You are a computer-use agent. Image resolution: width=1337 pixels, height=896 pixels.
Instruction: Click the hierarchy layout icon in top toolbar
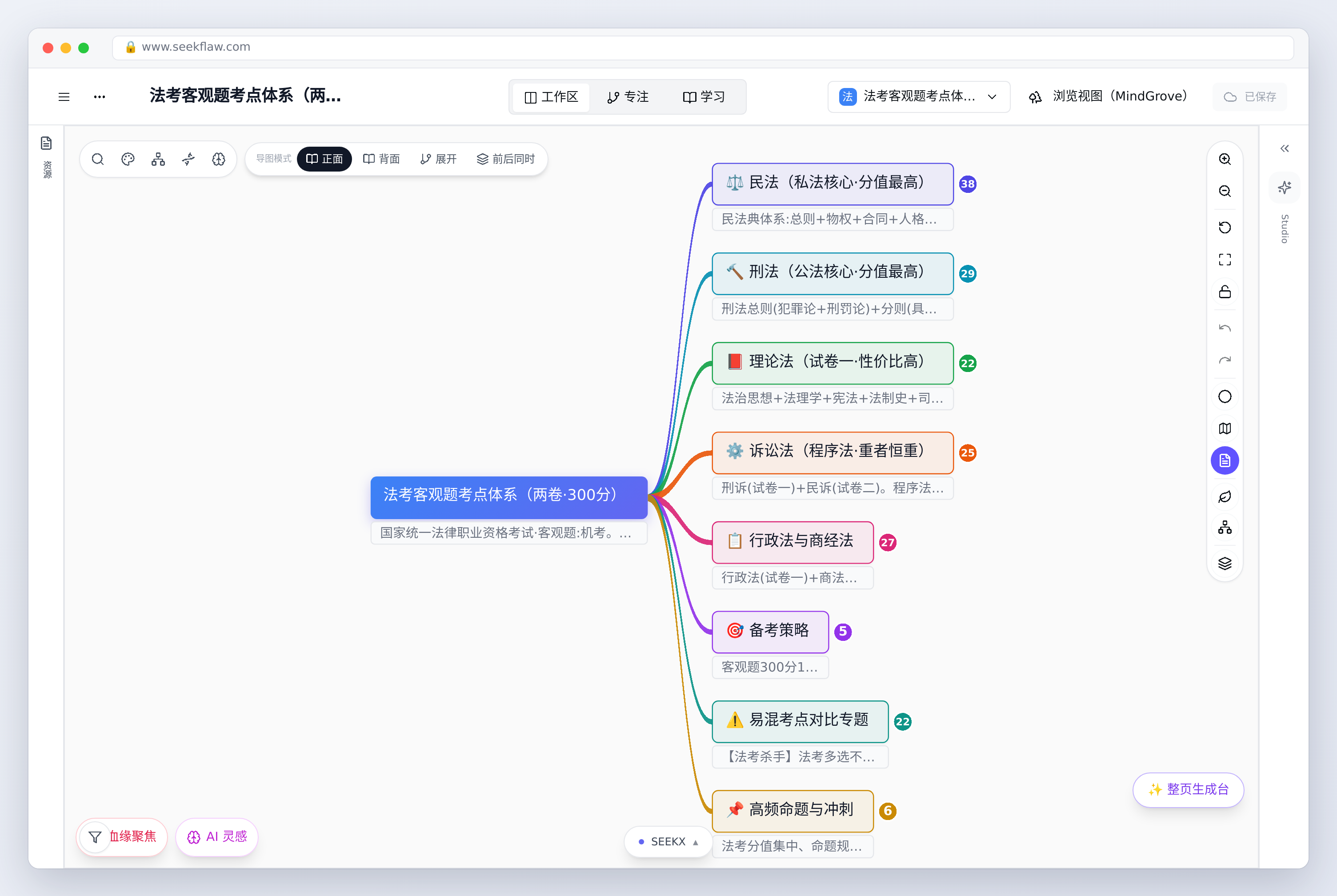(x=158, y=159)
